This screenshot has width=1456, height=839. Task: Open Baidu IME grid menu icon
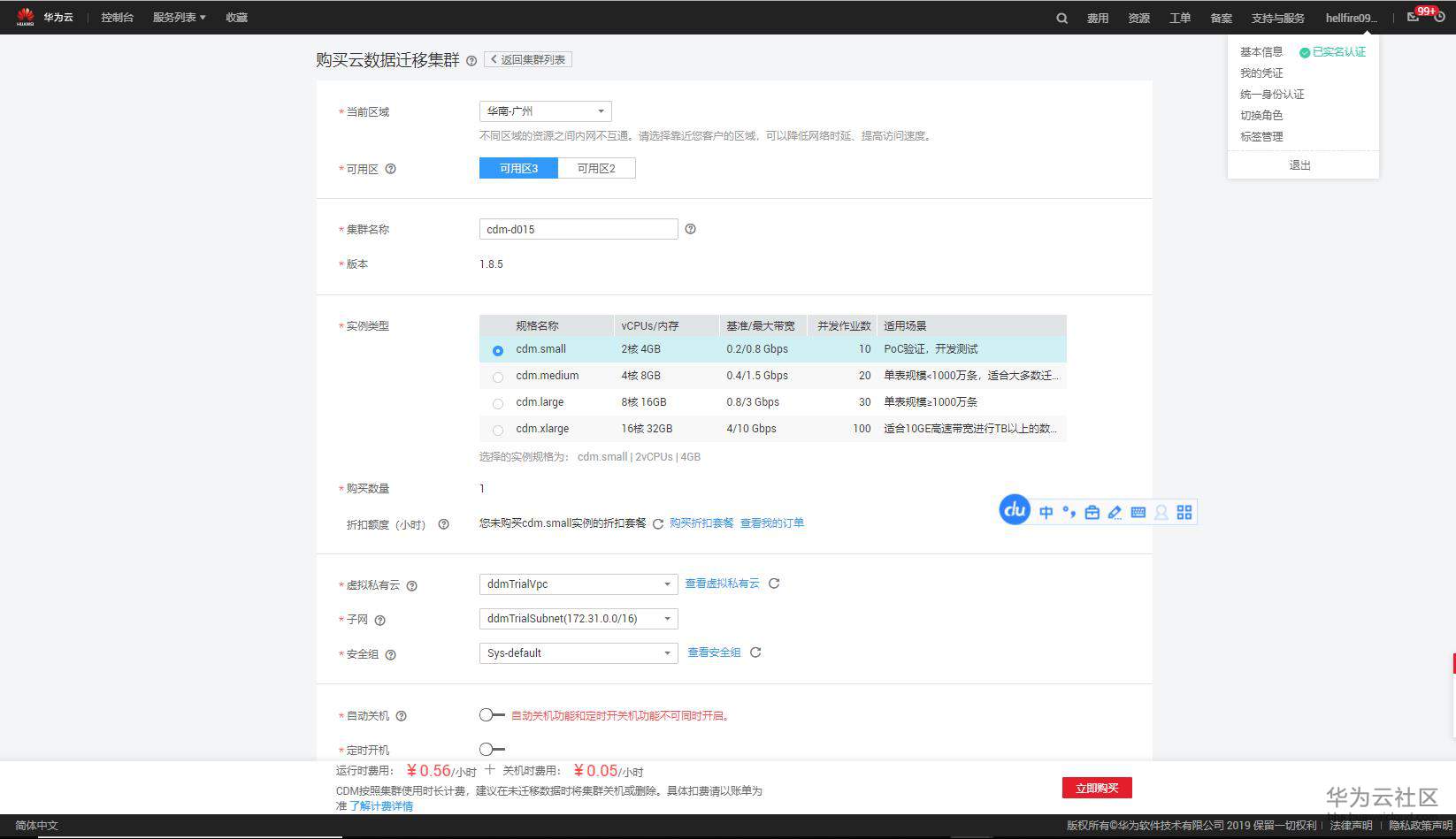[1184, 513]
